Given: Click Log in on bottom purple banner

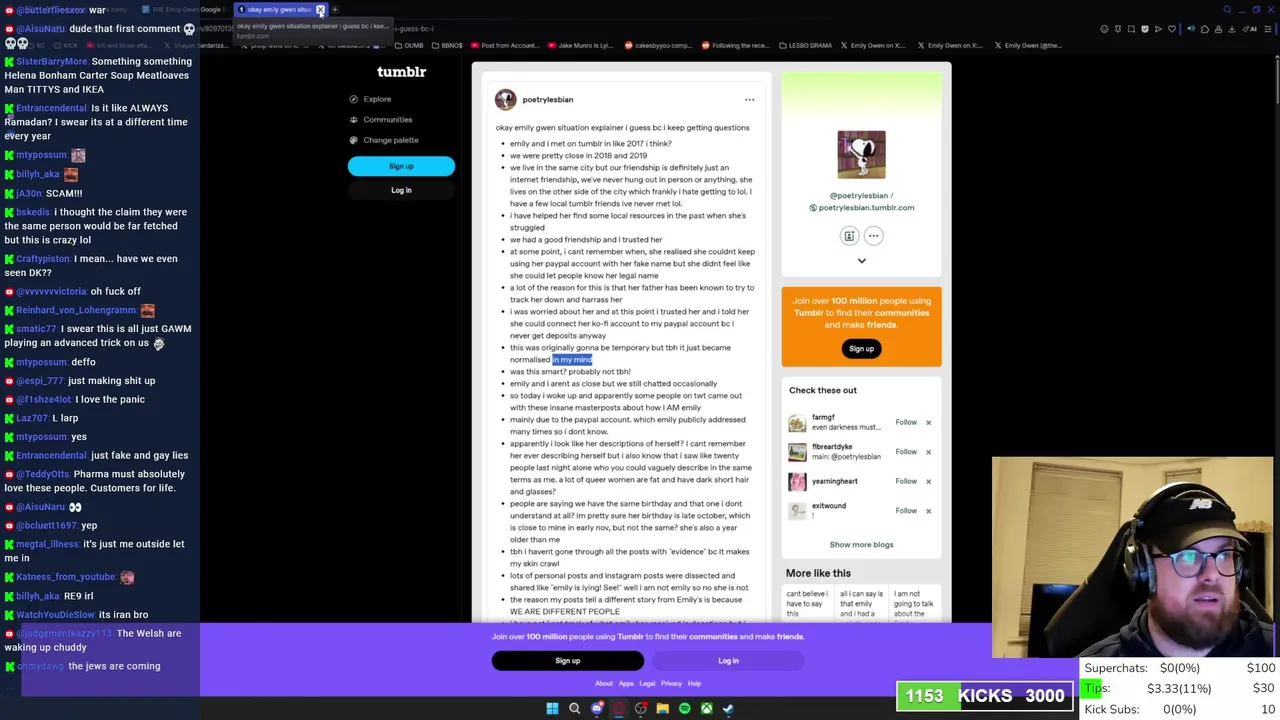Looking at the screenshot, I should pos(728,661).
